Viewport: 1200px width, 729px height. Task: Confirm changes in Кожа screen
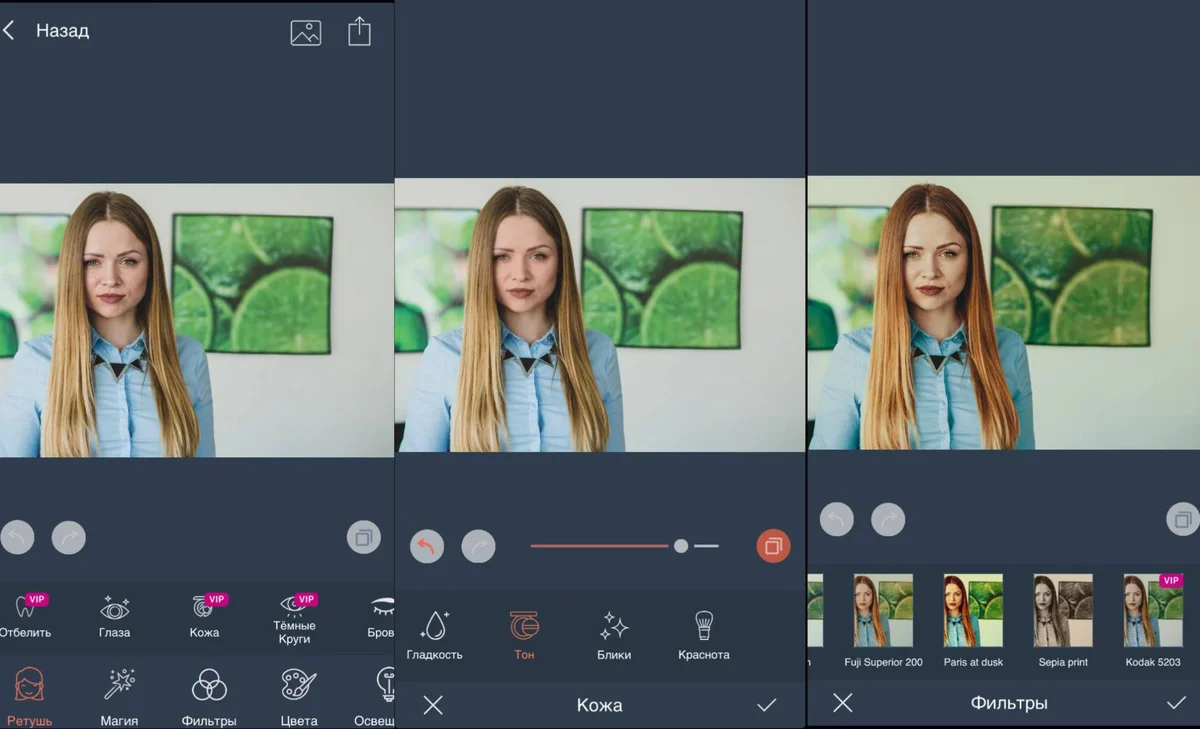point(767,705)
